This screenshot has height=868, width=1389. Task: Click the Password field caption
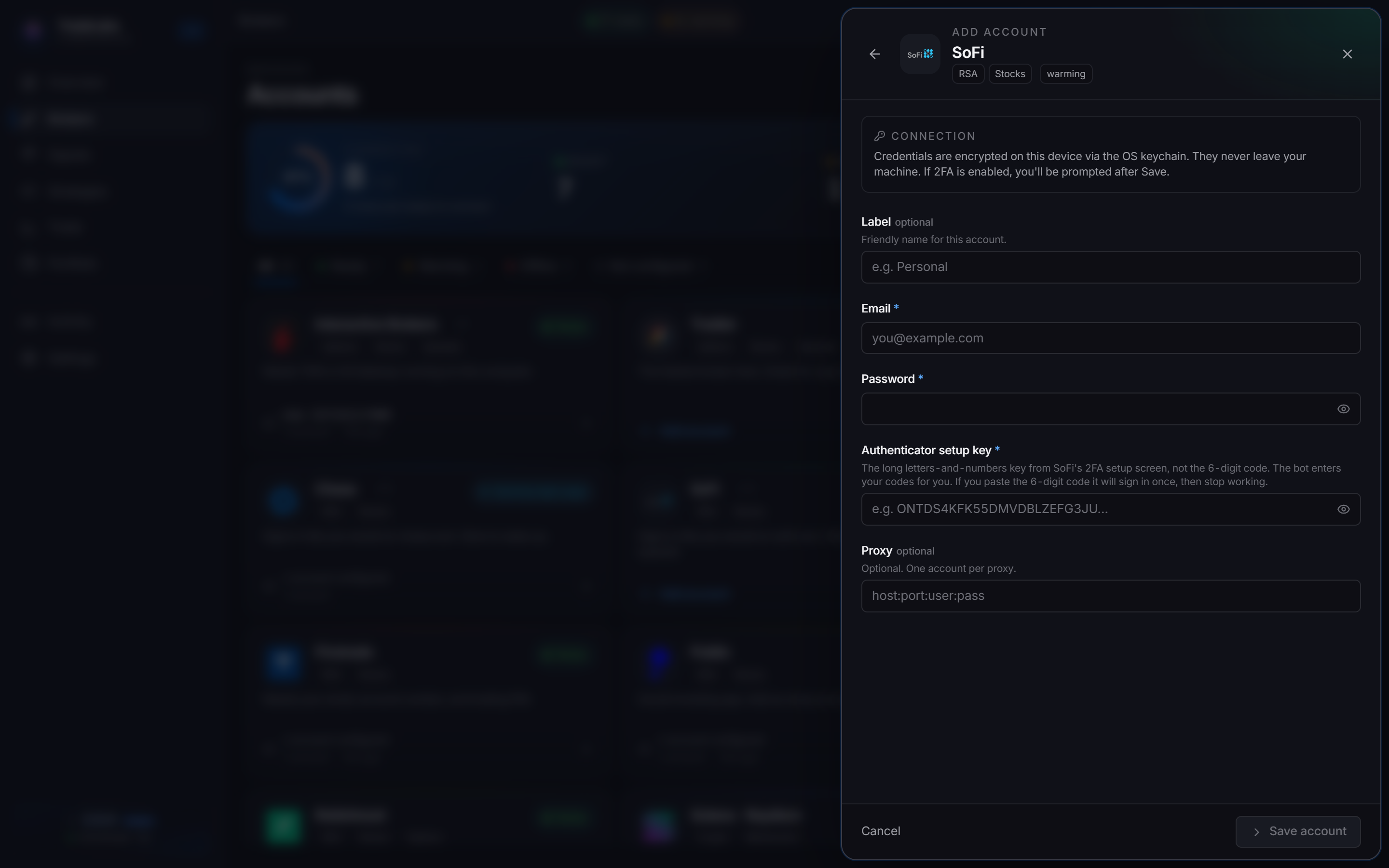tap(888, 379)
